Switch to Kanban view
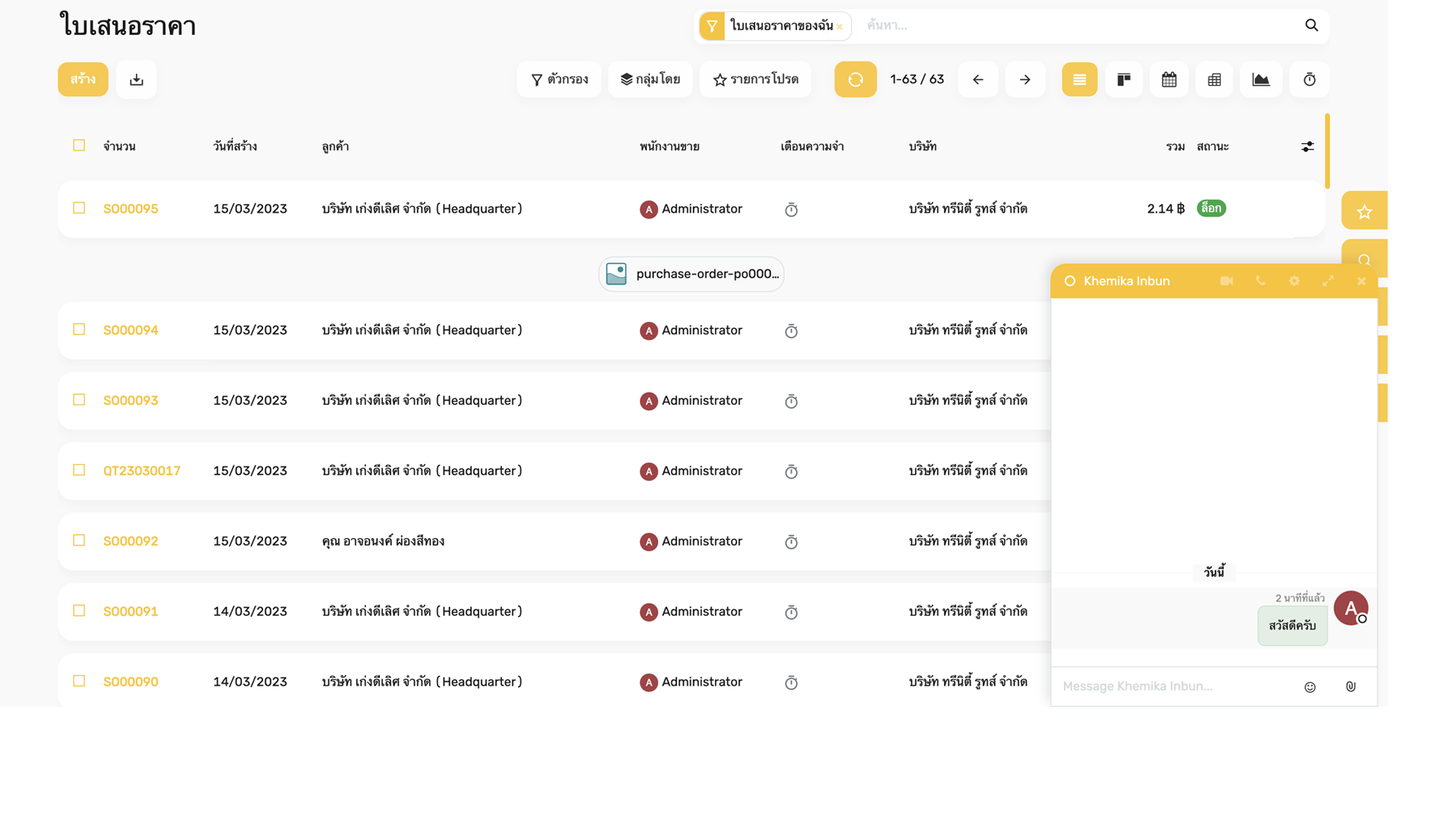Image resolution: width=1456 pixels, height=819 pixels. (1123, 79)
